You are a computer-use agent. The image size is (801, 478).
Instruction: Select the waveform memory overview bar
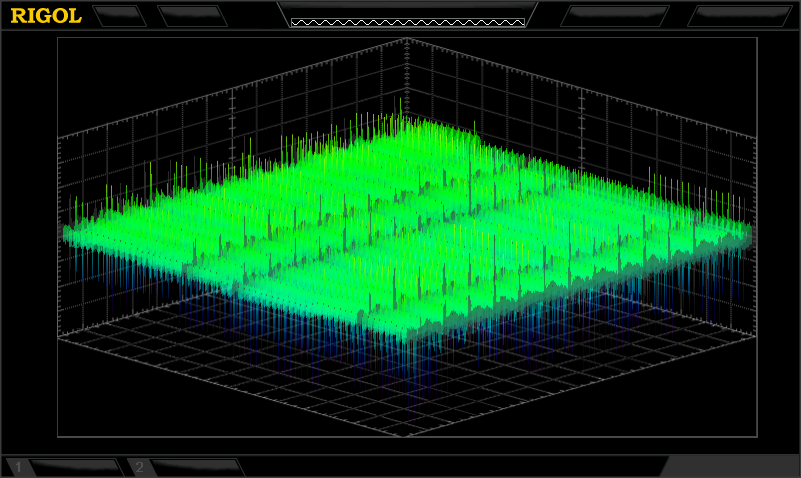coord(408,22)
